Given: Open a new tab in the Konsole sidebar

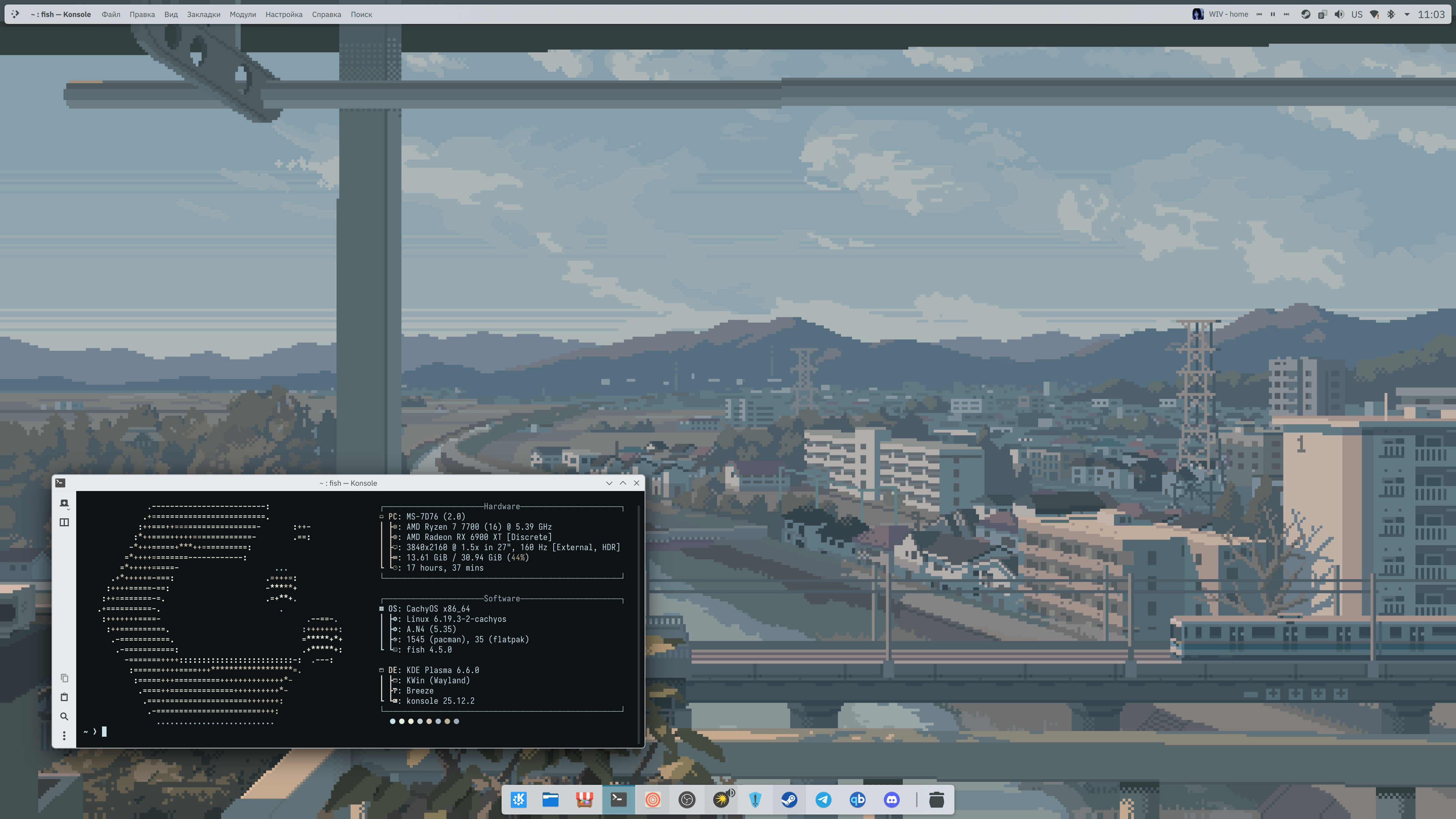Looking at the screenshot, I should 64,503.
